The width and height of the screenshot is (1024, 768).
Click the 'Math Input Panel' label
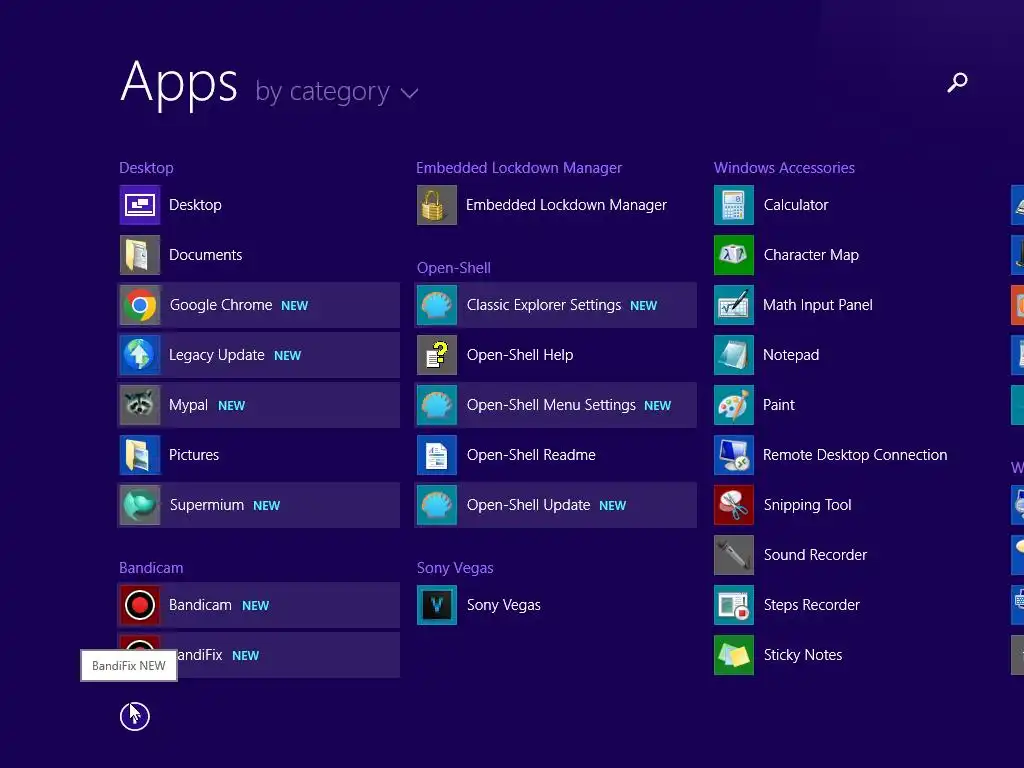tap(818, 305)
